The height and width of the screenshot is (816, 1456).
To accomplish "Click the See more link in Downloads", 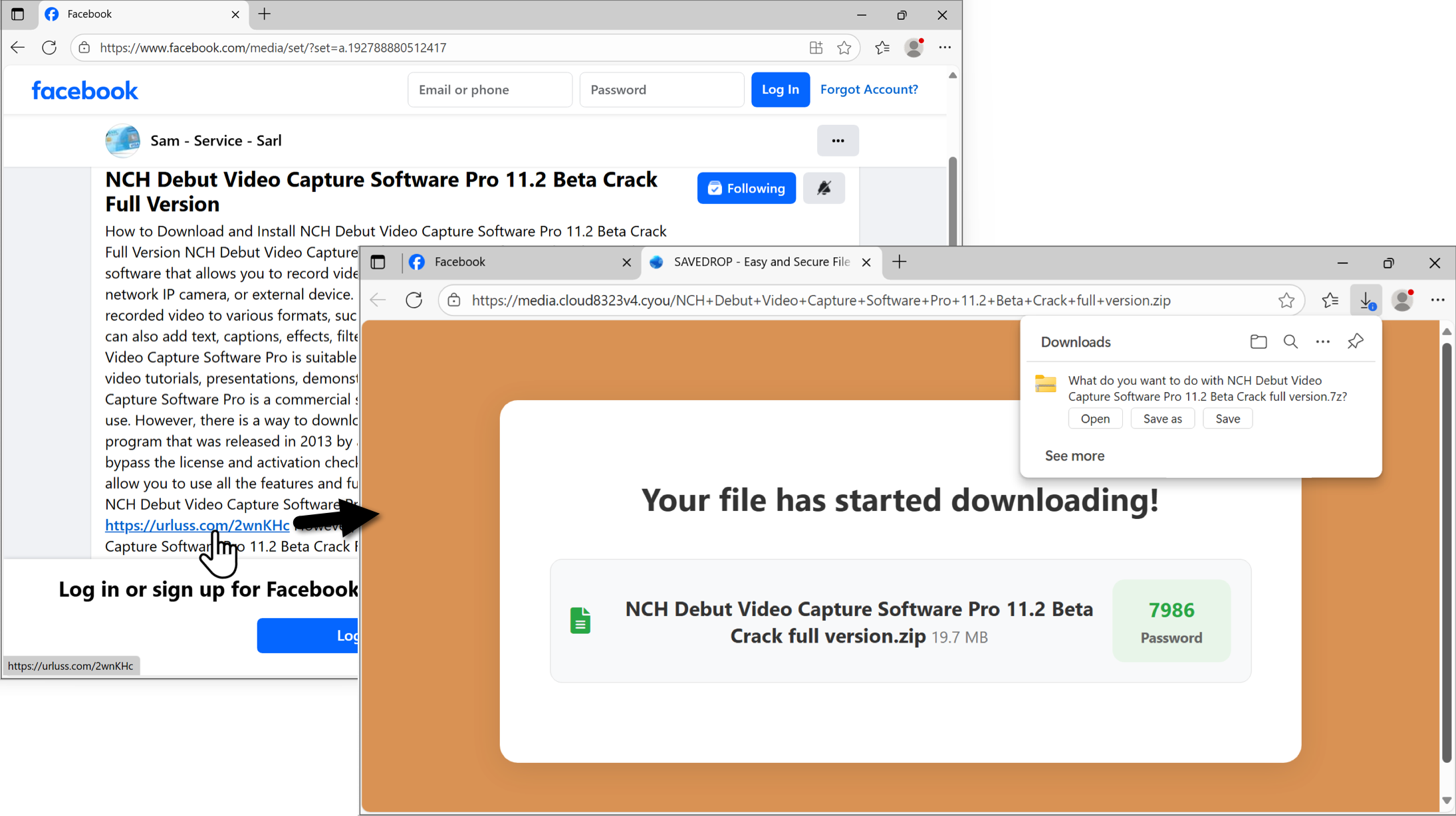I will [x=1074, y=456].
